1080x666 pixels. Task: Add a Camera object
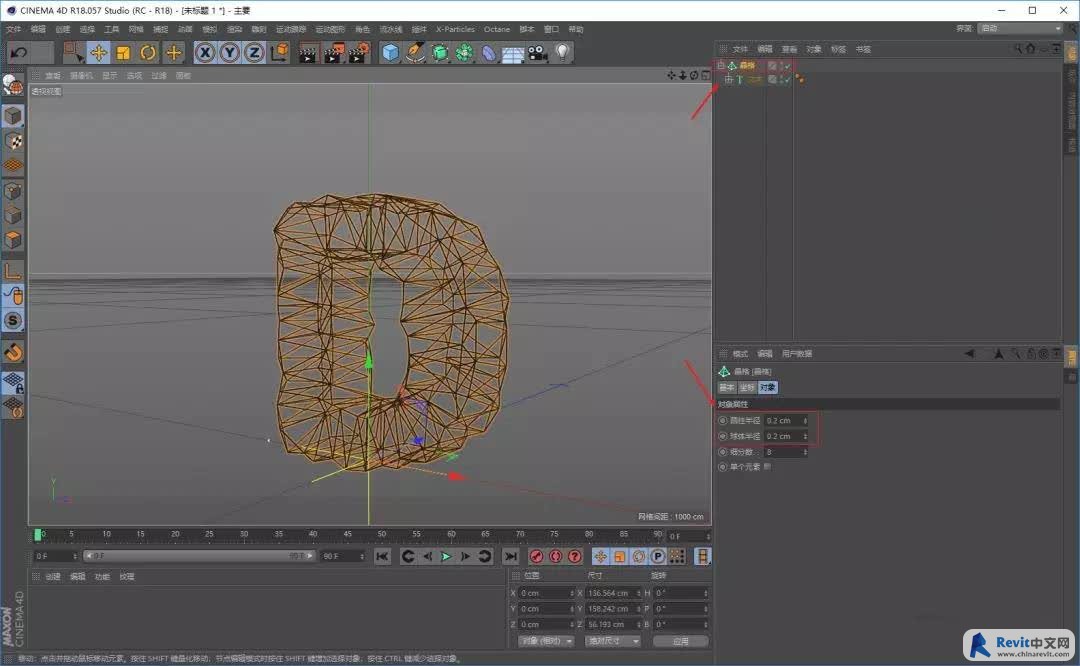(x=538, y=52)
